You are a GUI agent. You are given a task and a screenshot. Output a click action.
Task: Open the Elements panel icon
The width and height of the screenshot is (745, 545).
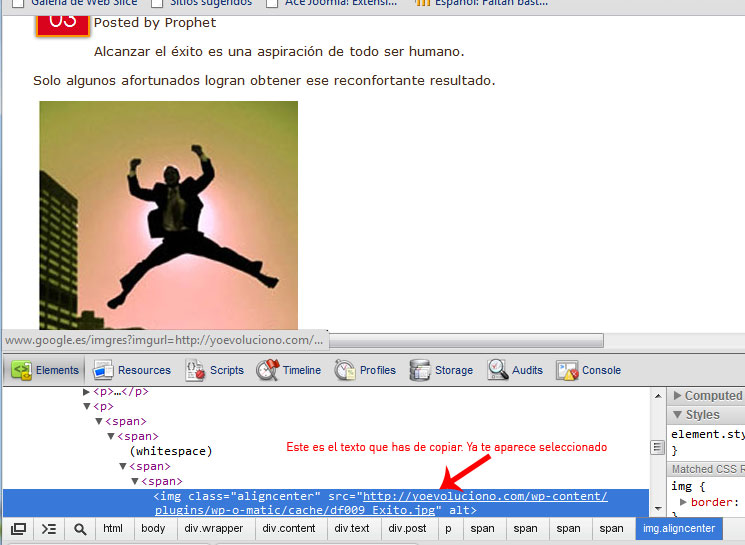(21, 370)
